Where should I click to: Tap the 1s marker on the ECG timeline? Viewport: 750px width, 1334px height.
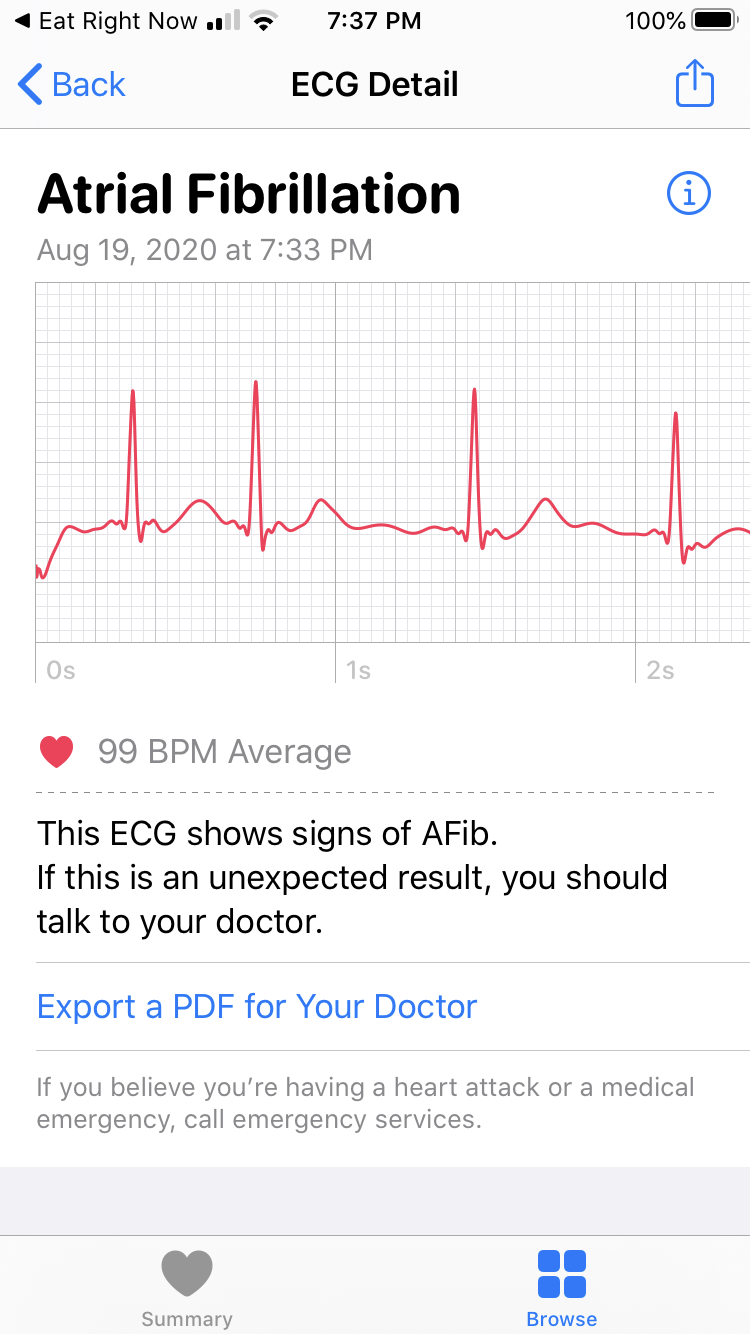pyautogui.click(x=358, y=670)
